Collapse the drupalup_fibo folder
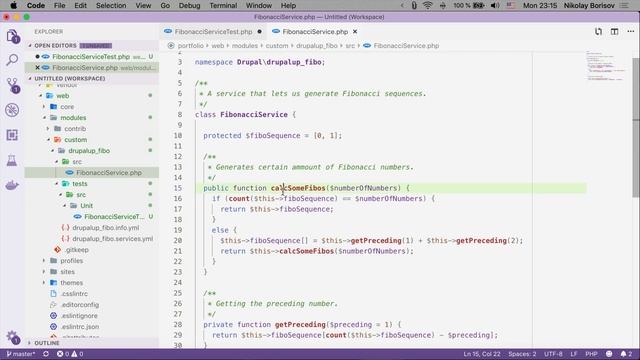Image resolution: width=640 pixels, height=360 pixels. (89, 151)
